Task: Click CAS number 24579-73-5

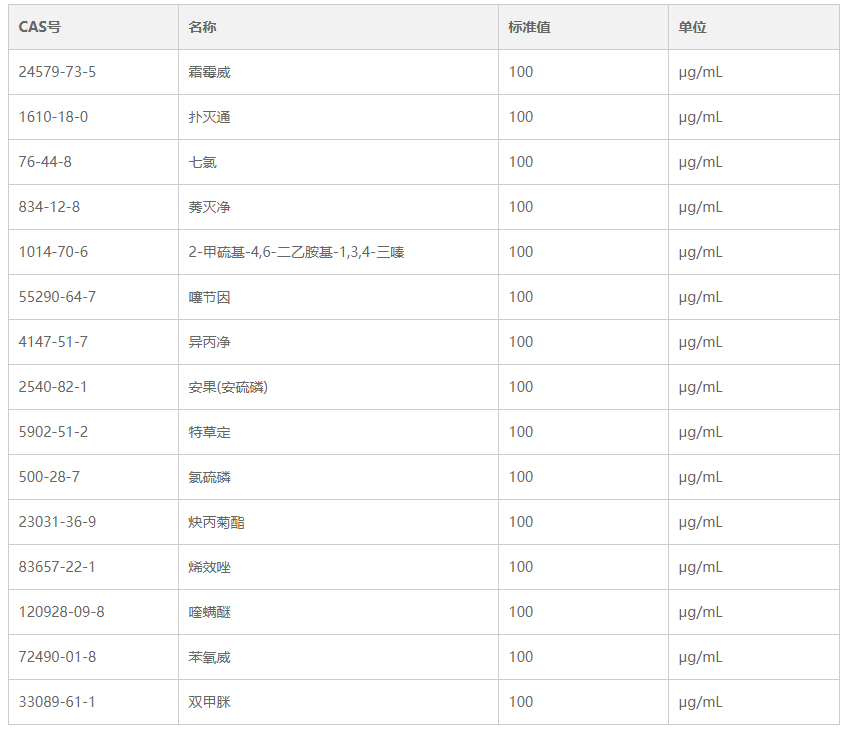Action: click(x=57, y=72)
